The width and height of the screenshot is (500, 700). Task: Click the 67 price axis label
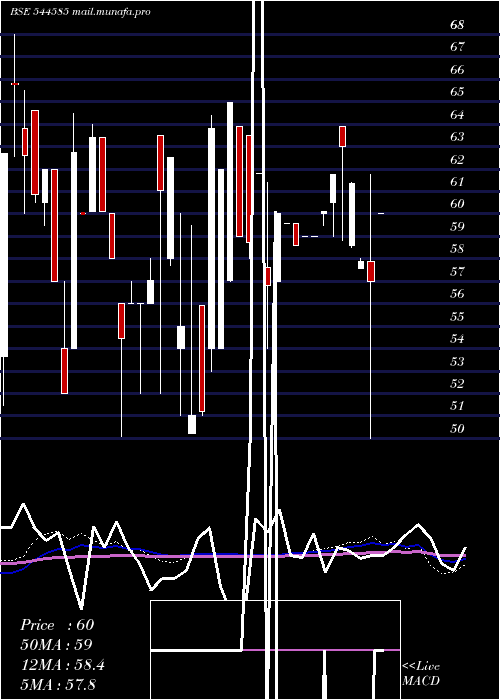coord(457,47)
